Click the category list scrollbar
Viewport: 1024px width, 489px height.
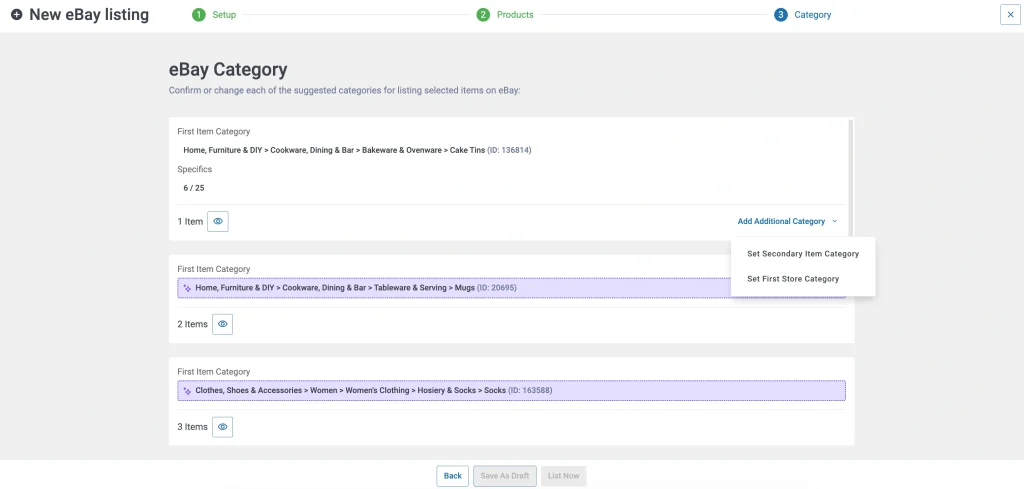coord(850,176)
